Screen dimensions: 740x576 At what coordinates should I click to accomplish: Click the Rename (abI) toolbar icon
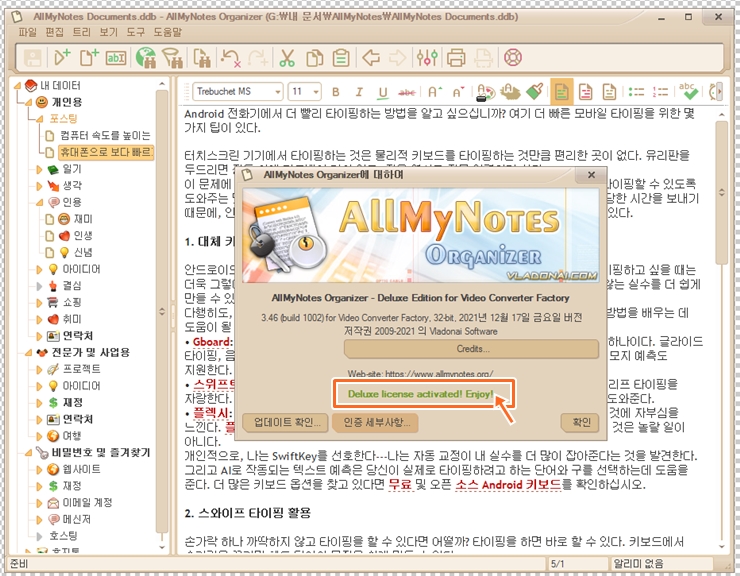(x=116, y=58)
